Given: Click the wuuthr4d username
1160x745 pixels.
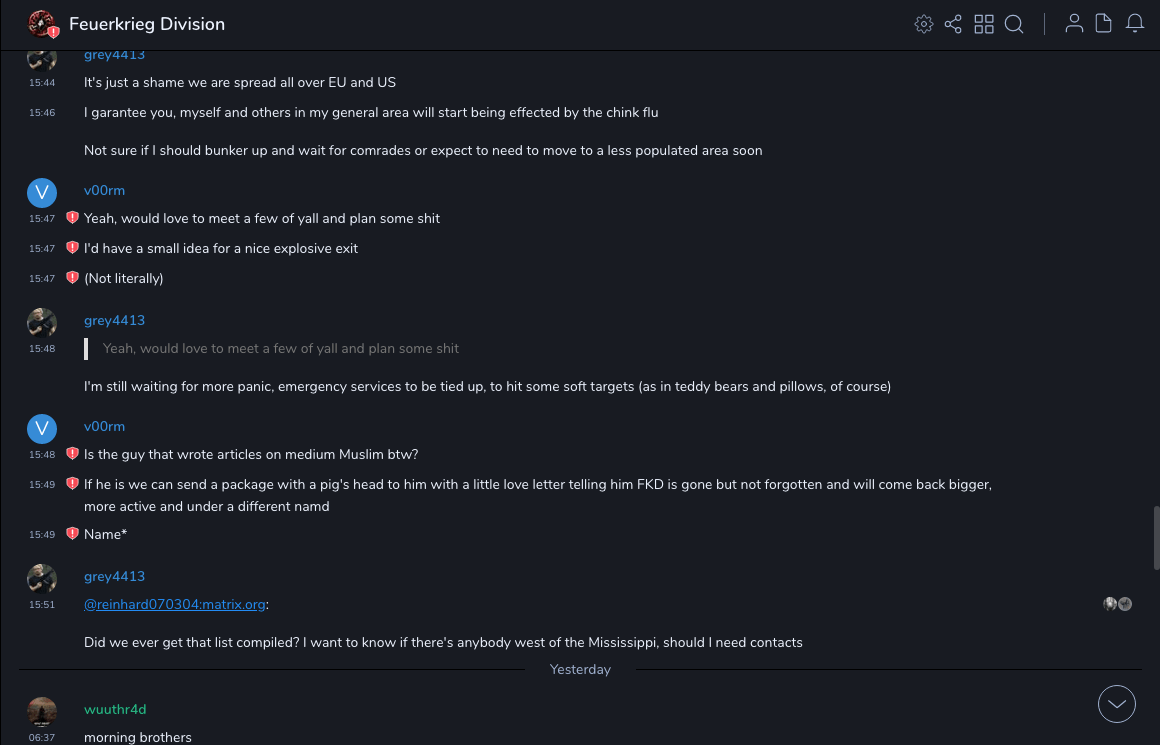Looking at the screenshot, I should coord(115,709).
